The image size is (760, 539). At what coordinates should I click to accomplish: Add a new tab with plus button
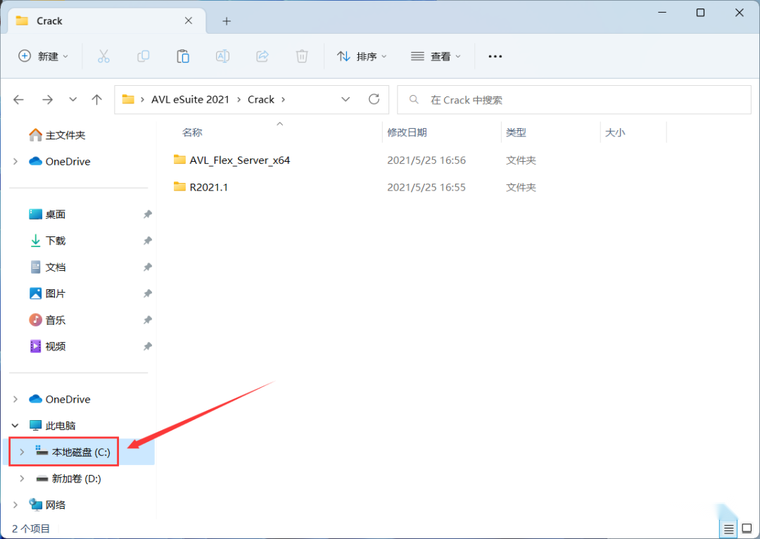pyautogui.click(x=226, y=21)
